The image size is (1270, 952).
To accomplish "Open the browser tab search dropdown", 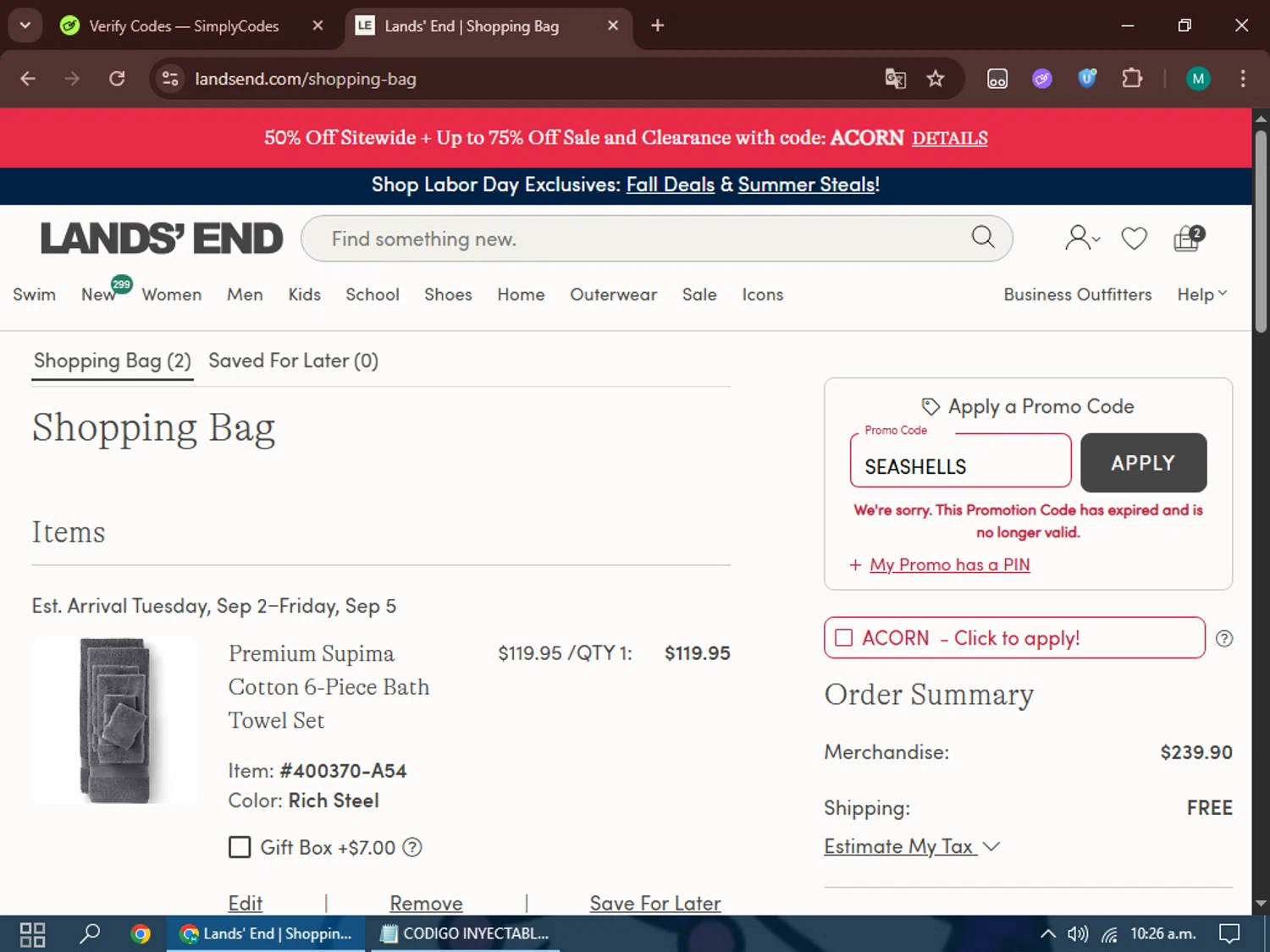I will [25, 25].
